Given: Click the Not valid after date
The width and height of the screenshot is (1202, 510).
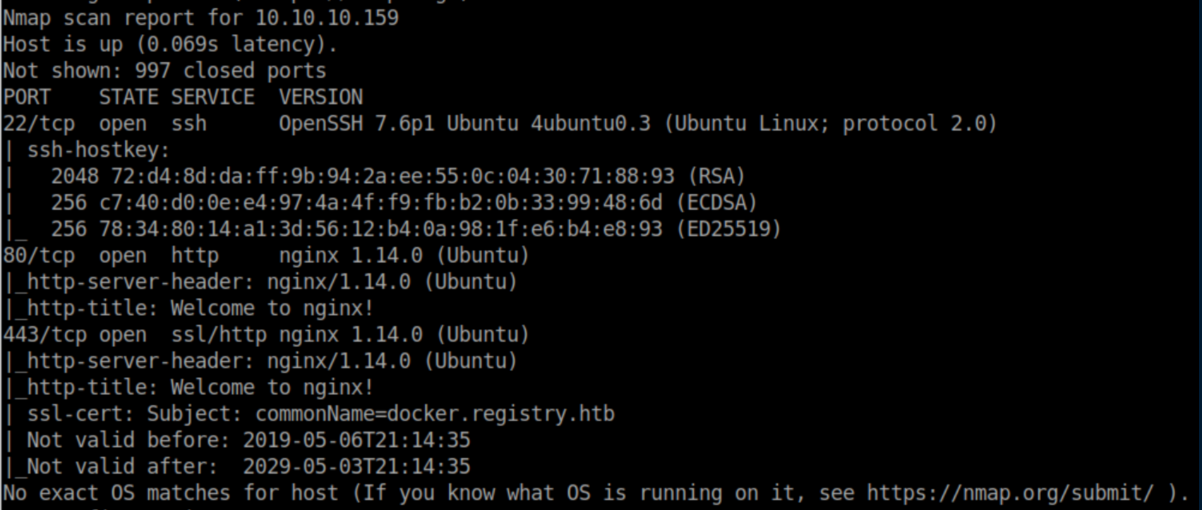Looking at the screenshot, I should (356, 467).
